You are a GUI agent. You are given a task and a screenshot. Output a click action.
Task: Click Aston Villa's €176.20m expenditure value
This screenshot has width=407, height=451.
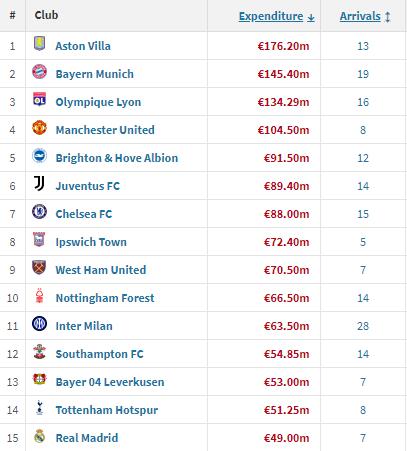(x=283, y=46)
